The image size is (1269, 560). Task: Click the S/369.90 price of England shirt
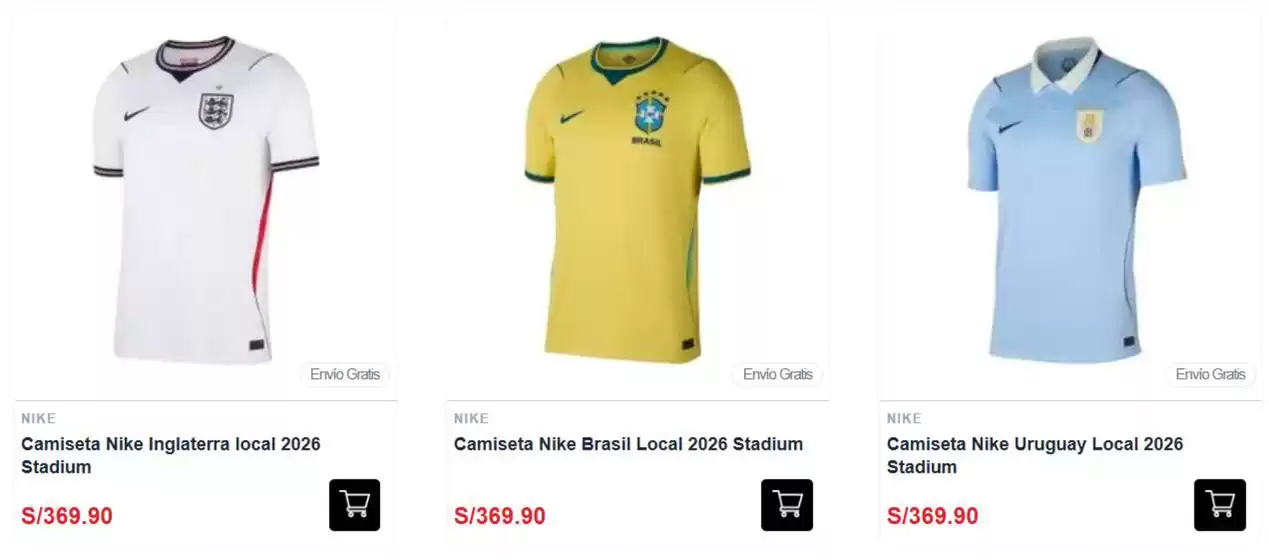point(67,516)
